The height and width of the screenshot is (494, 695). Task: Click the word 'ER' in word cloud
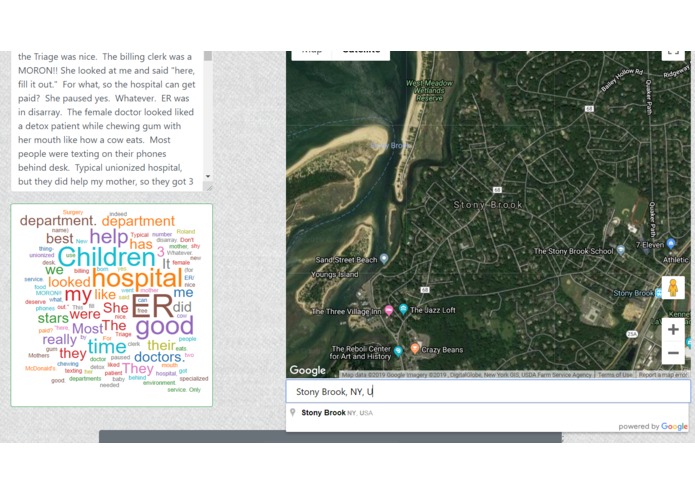152,305
